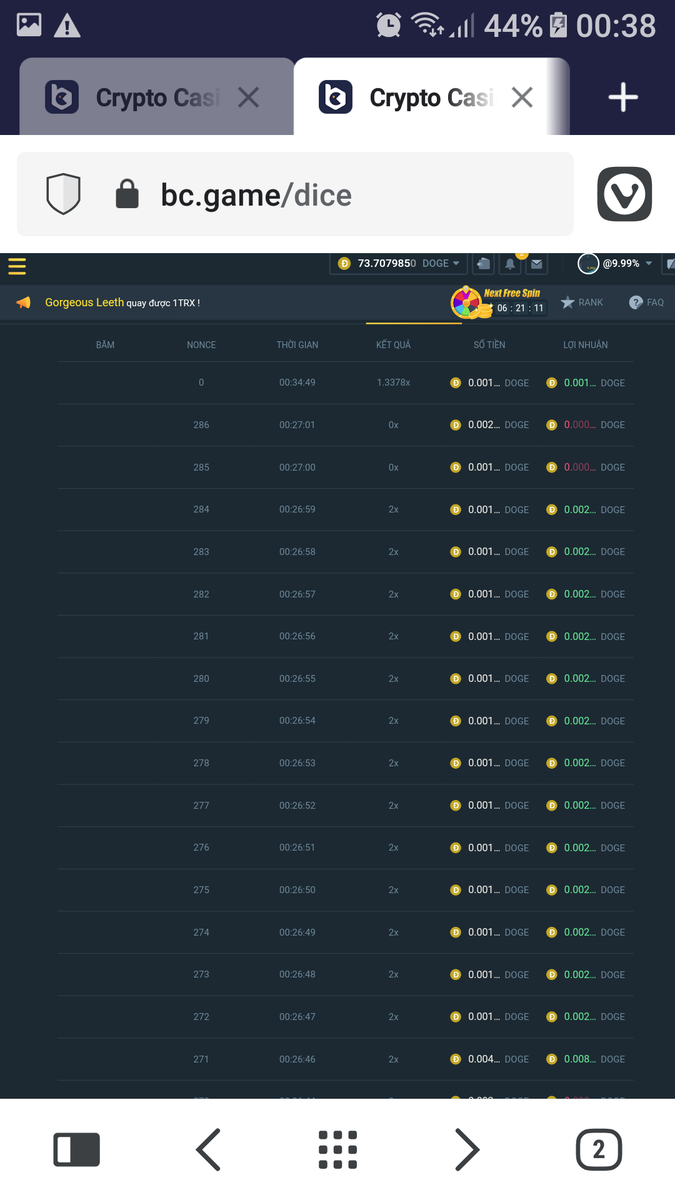Open a new browser tab with plus
The height and width of the screenshot is (1200, 675).
623,97
